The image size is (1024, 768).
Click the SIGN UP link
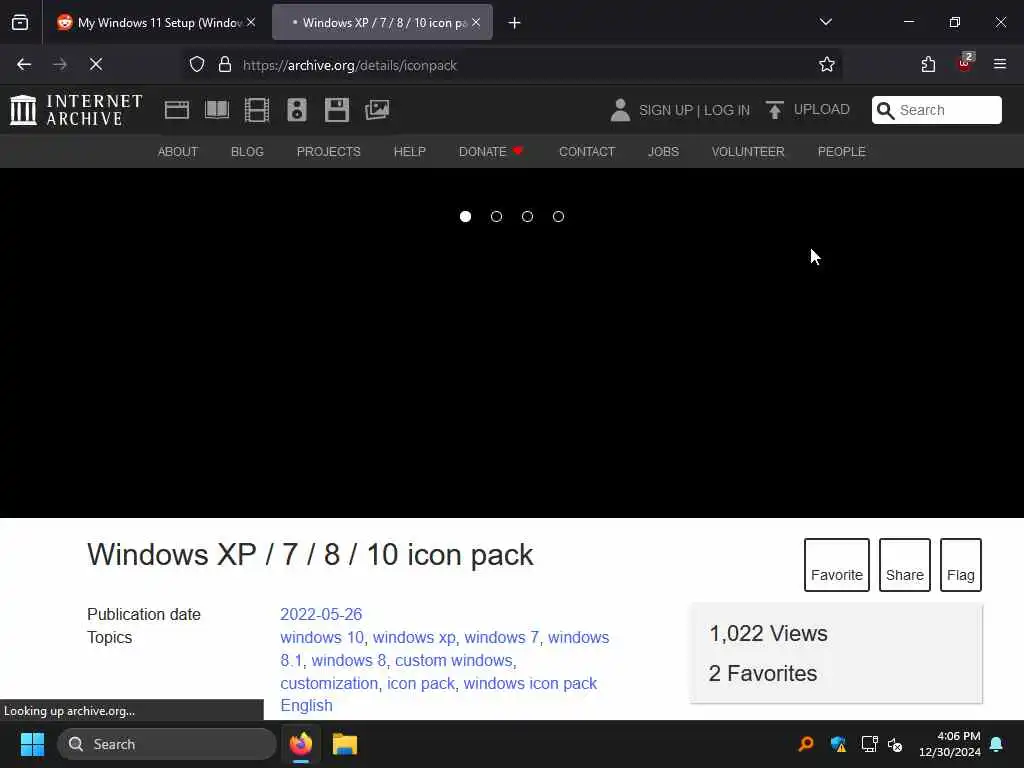click(x=665, y=110)
